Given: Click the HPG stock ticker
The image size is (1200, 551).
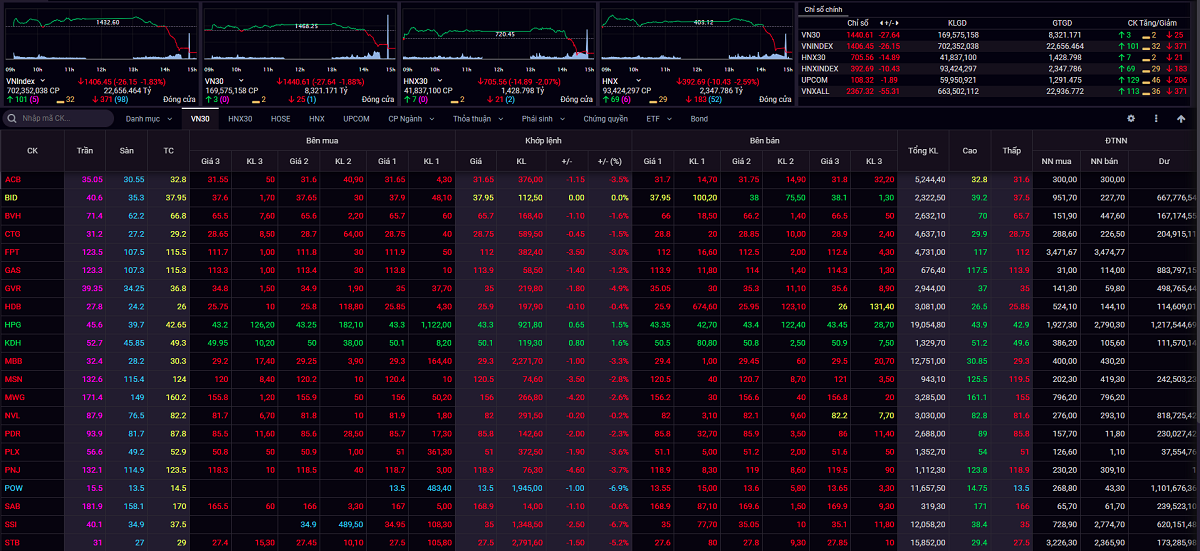Looking at the screenshot, I should (13, 325).
